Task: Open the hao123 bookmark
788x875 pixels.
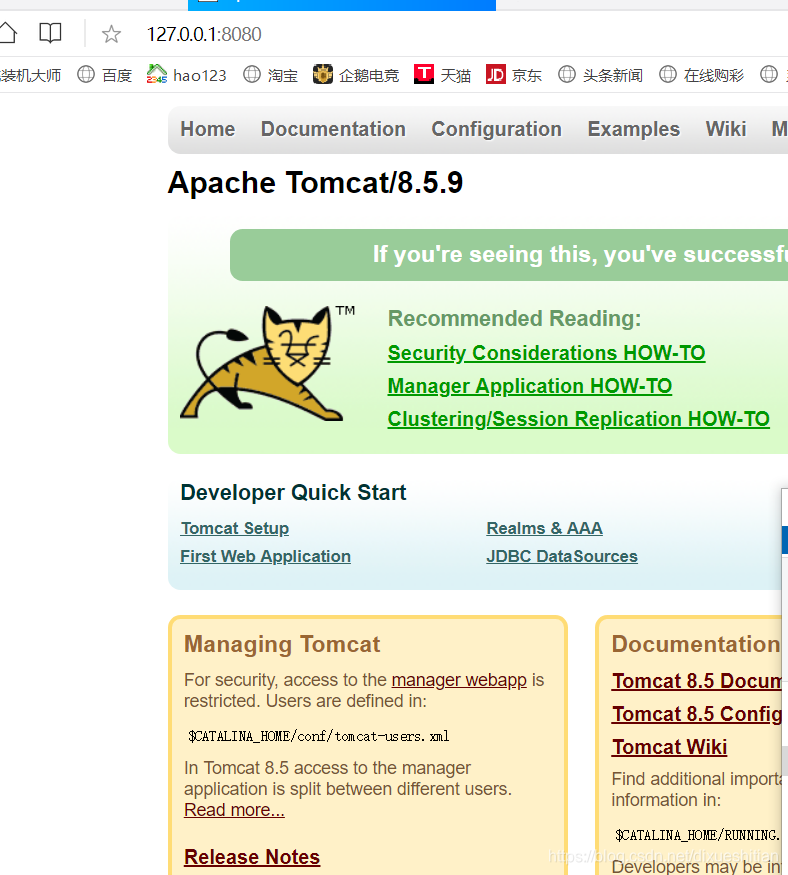Action: tap(186, 74)
